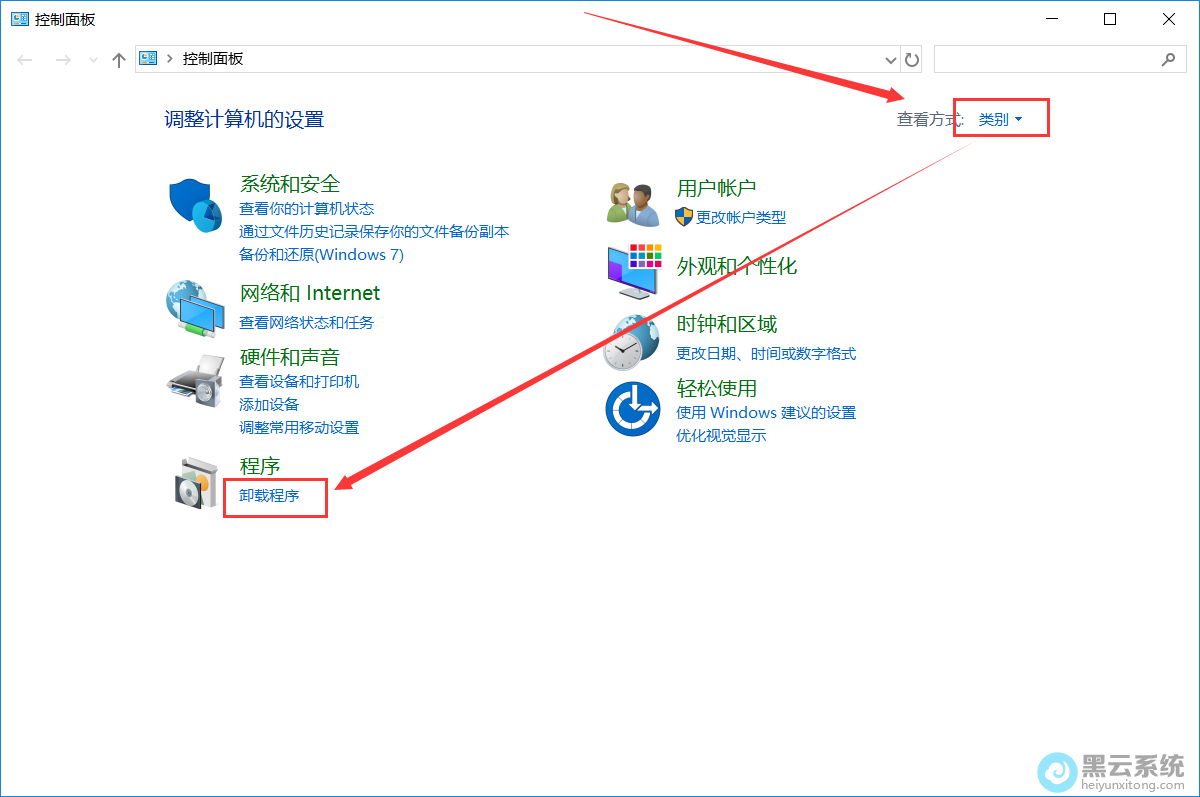Click the User Accounts people icon
1200x797 pixels.
pyautogui.click(x=633, y=203)
